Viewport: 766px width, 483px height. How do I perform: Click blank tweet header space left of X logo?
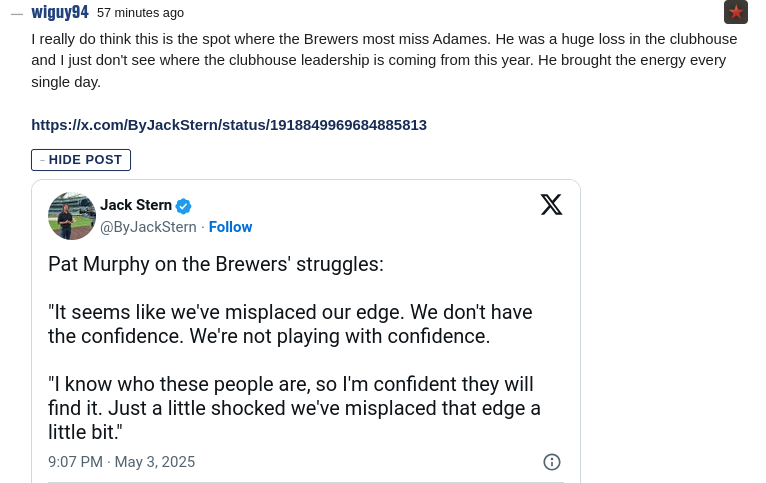tap(400, 210)
